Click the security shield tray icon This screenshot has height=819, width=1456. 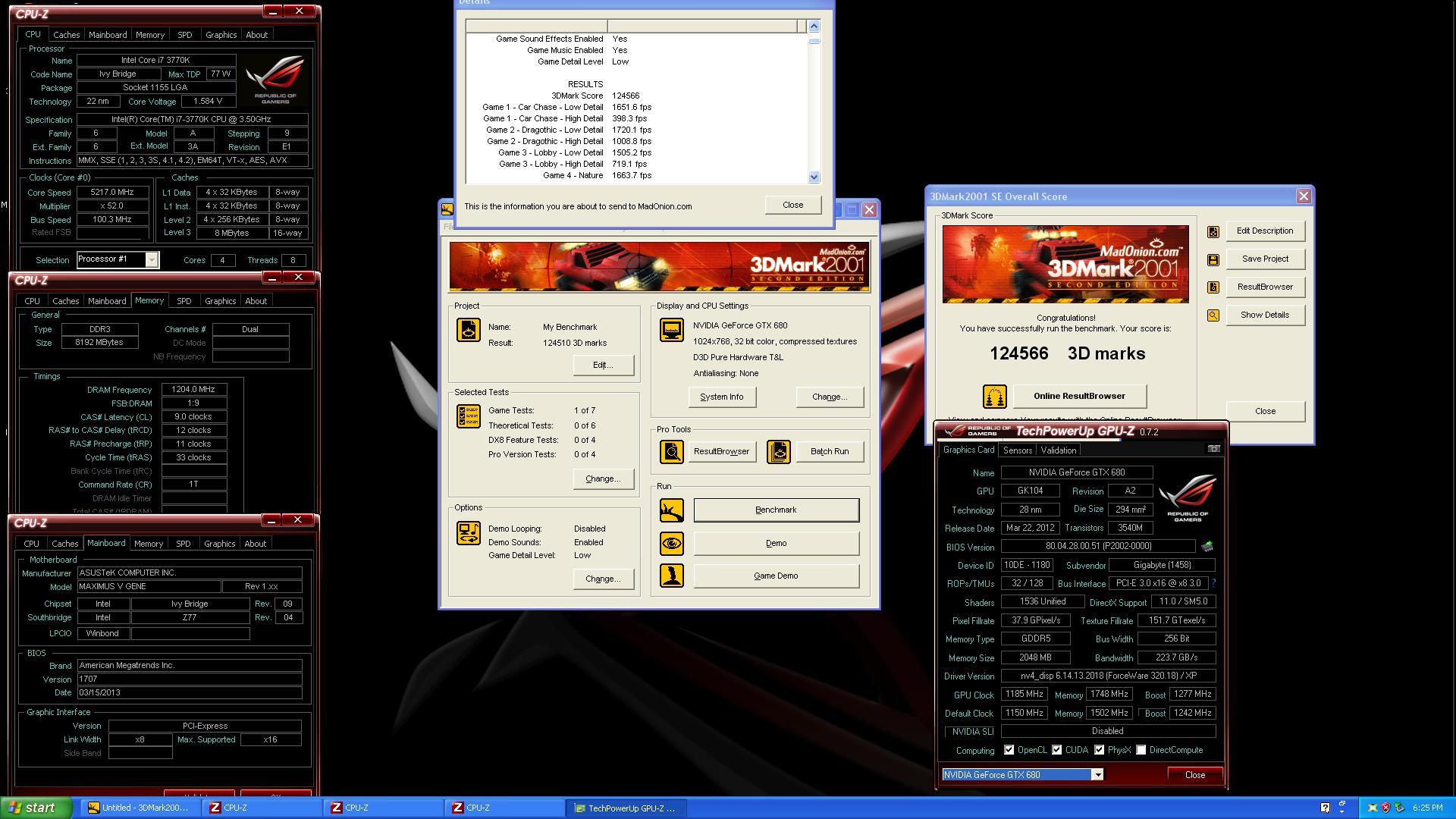pyautogui.click(x=1386, y=808)
